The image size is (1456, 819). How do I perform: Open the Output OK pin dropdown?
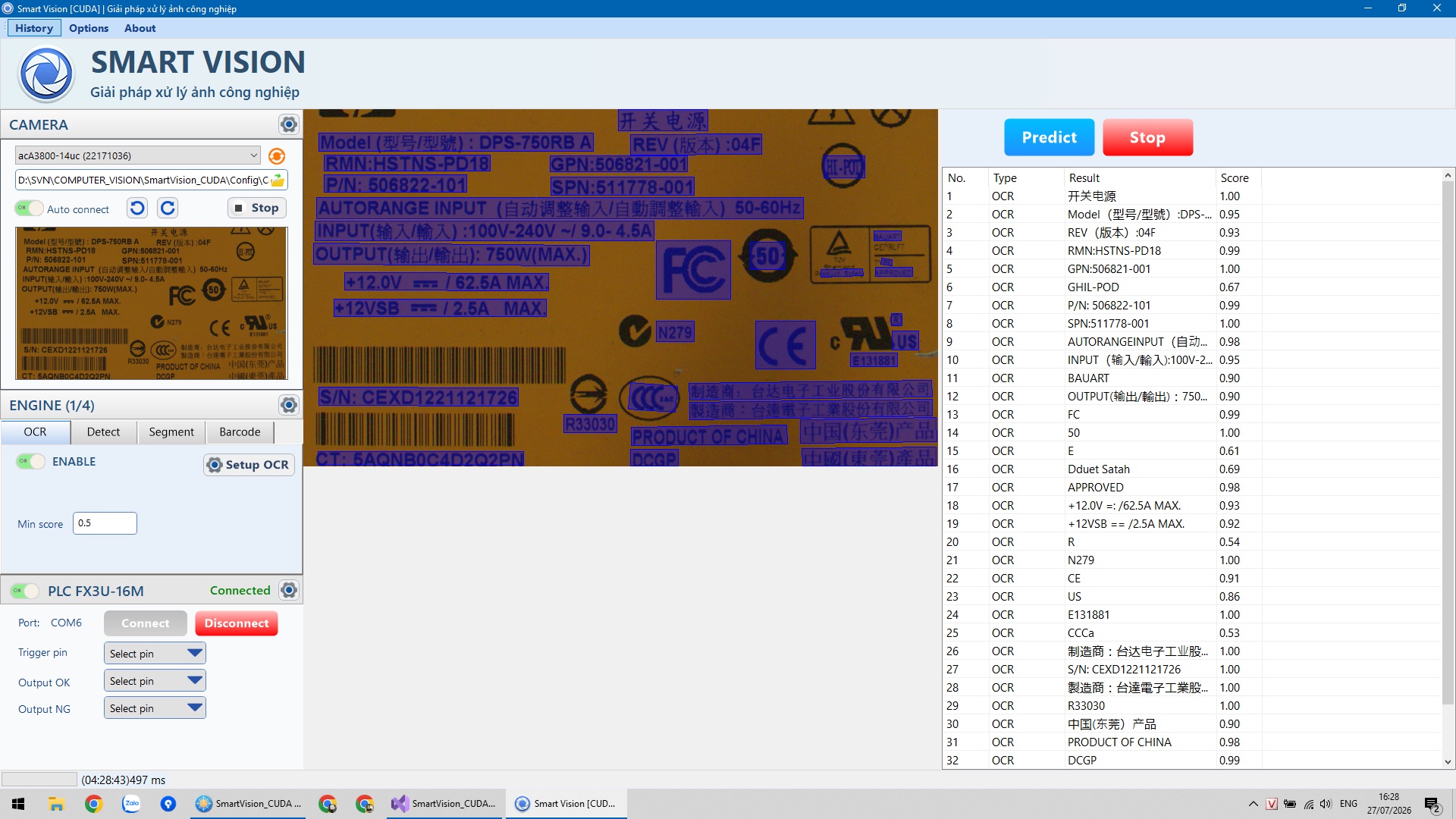155,680
